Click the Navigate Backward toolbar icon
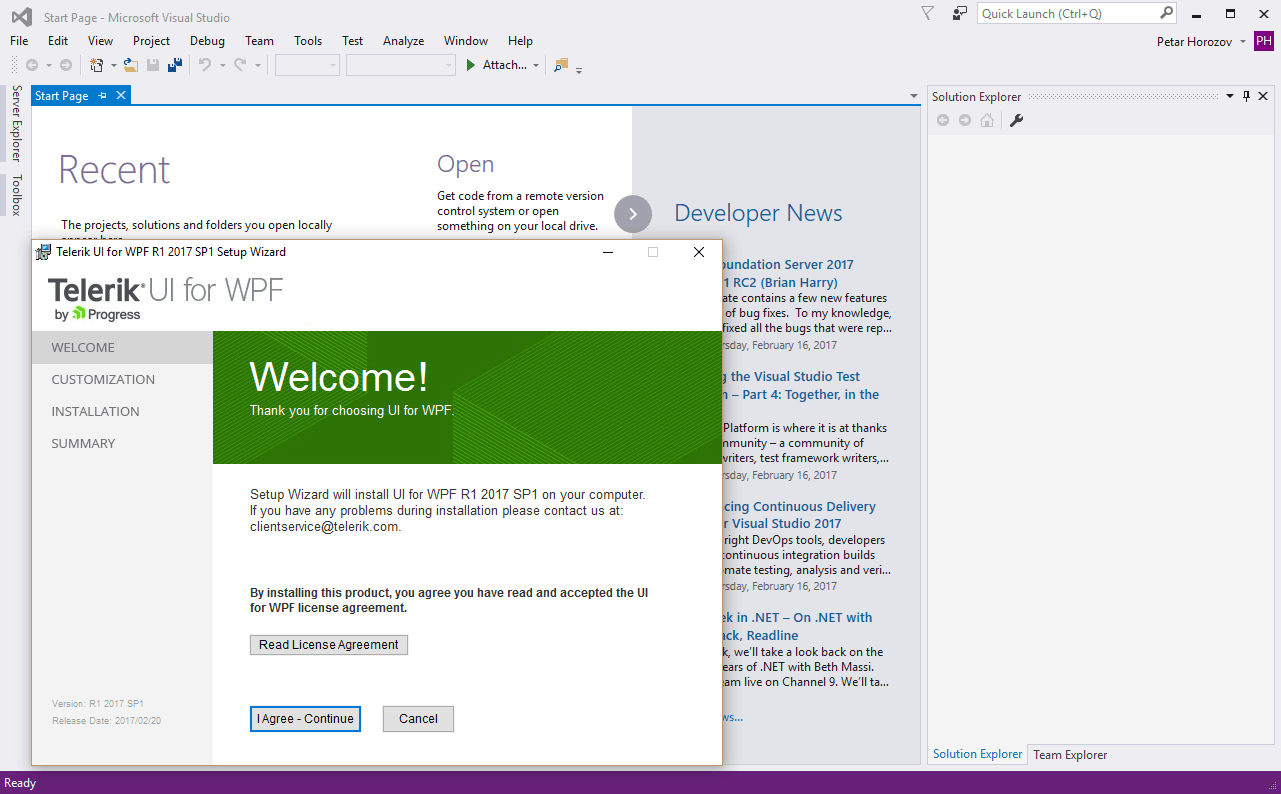Image resolution: width=1281 pixels, height=794 pixels. point(32,65)
